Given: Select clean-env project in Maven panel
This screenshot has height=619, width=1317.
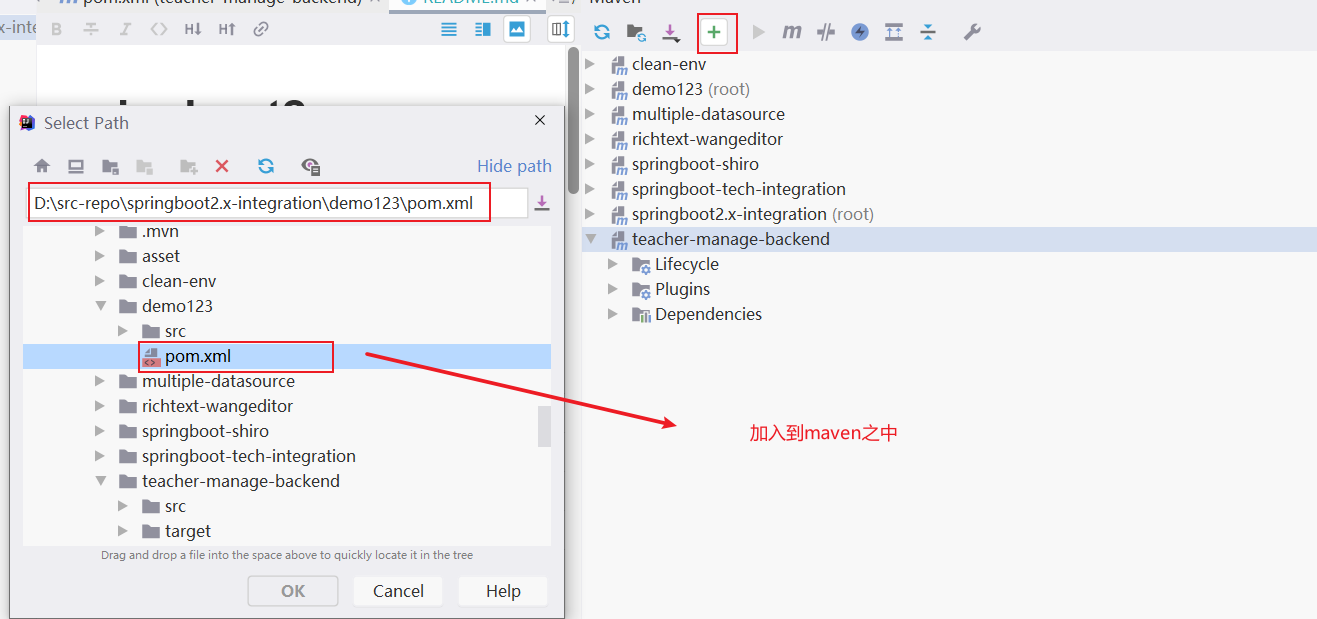Looking at the screenshot, I should point(668,64).
